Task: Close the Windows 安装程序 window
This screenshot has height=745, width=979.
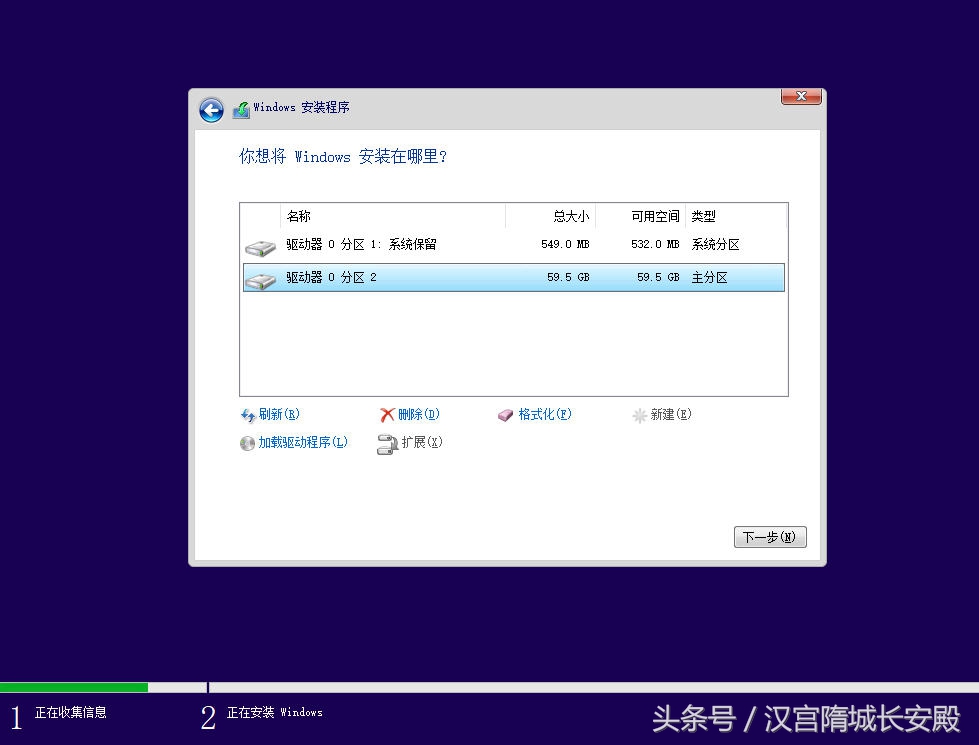Action: (801, 96)
